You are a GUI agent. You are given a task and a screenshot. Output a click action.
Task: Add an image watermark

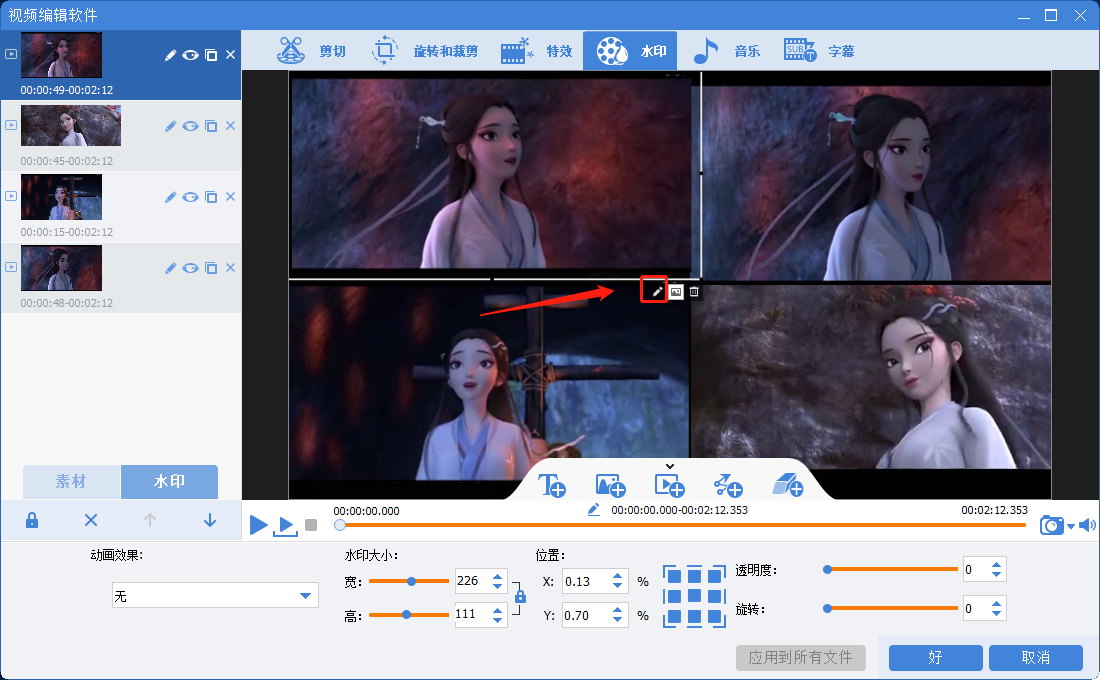610,485
